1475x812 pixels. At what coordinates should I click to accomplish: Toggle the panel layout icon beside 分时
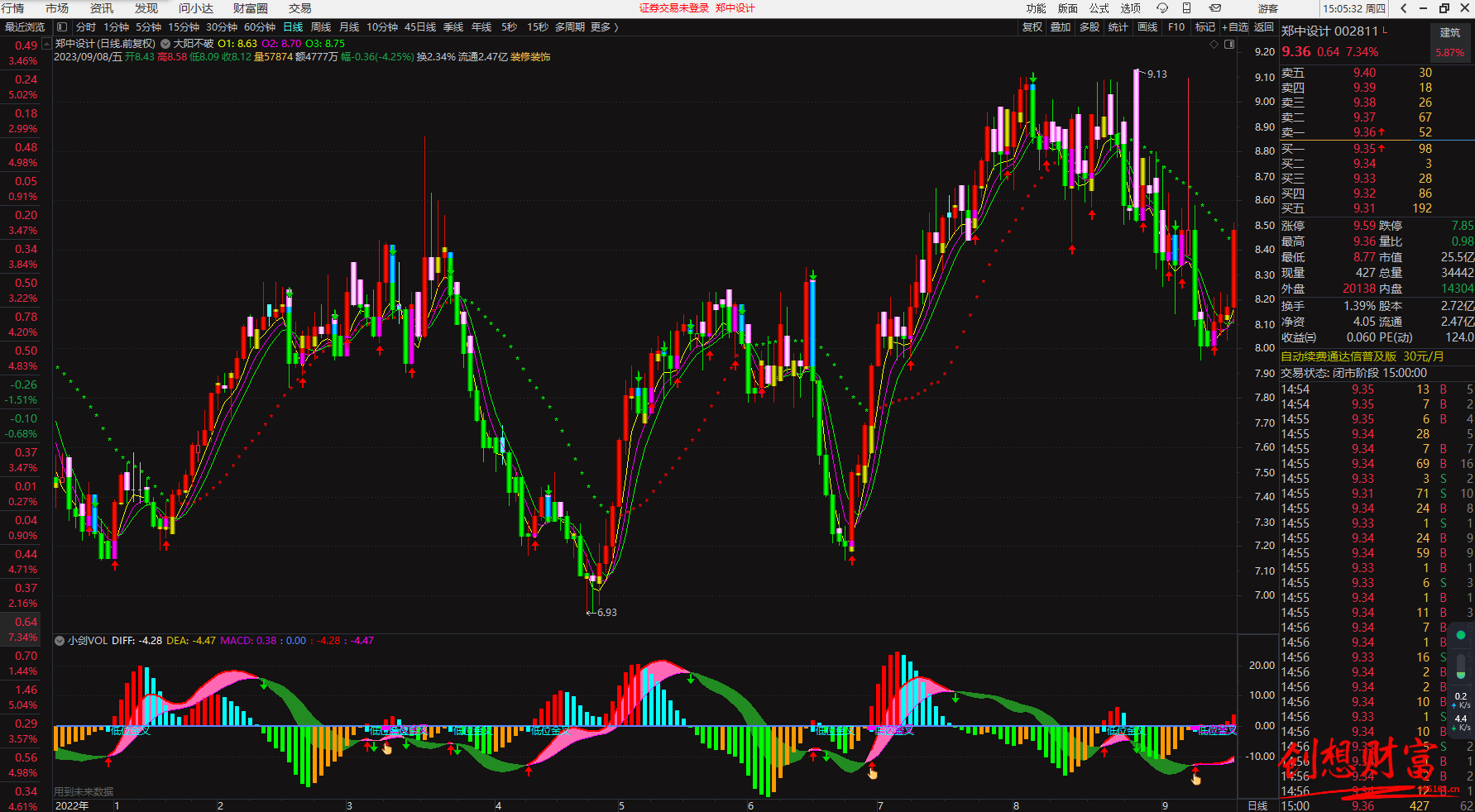[62, 27]
